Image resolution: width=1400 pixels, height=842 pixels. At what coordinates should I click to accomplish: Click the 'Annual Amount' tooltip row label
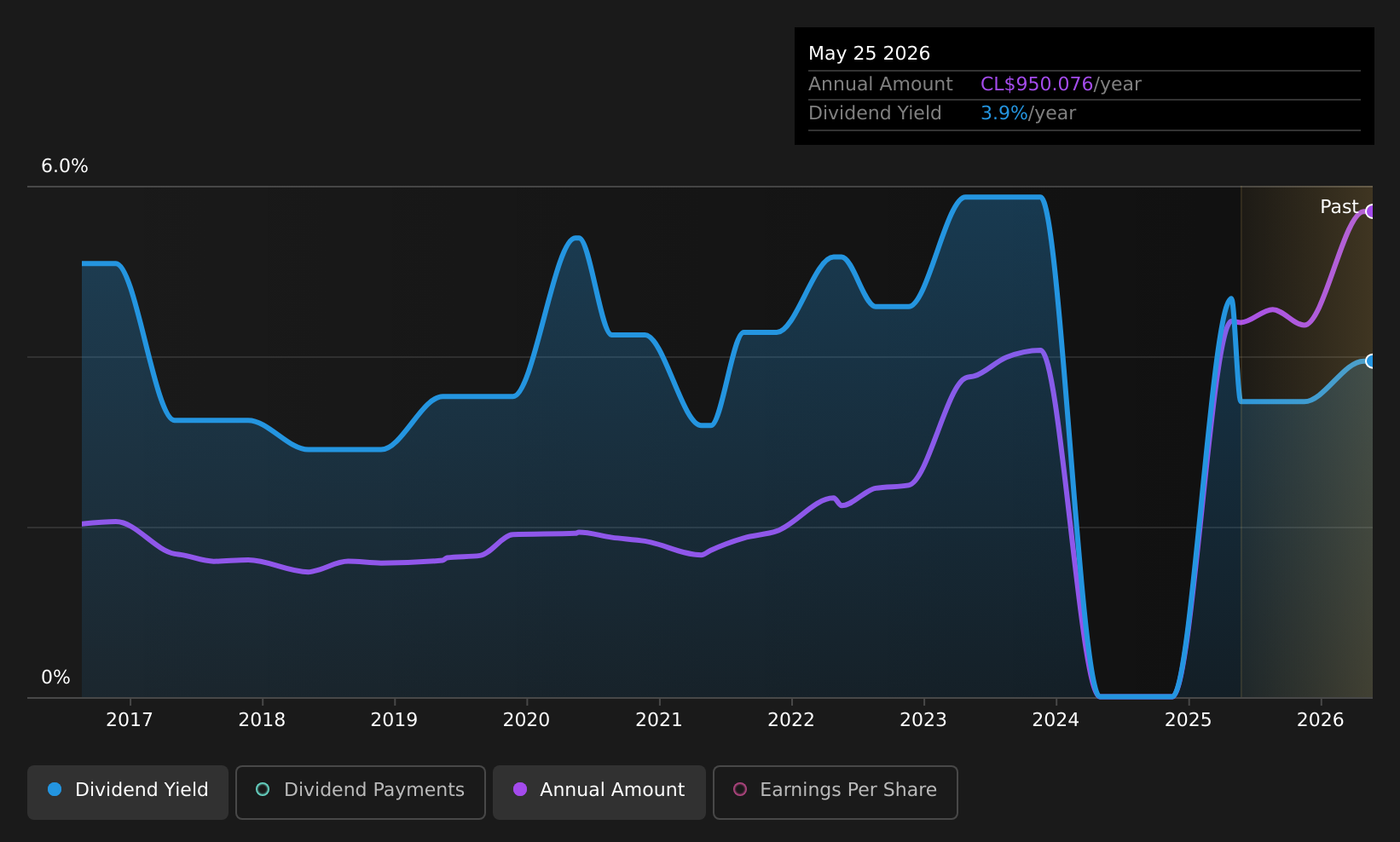coord(881,84)
